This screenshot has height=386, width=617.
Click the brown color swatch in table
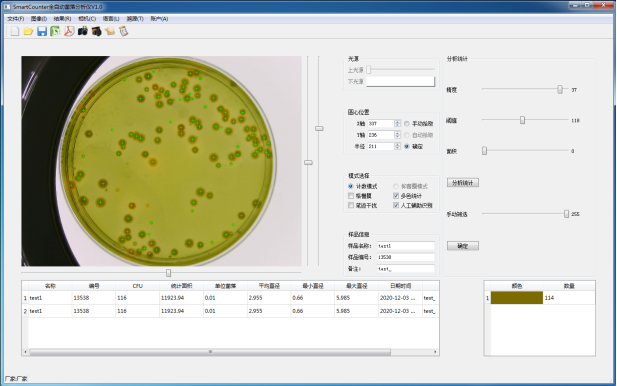[x=517, y=298]
